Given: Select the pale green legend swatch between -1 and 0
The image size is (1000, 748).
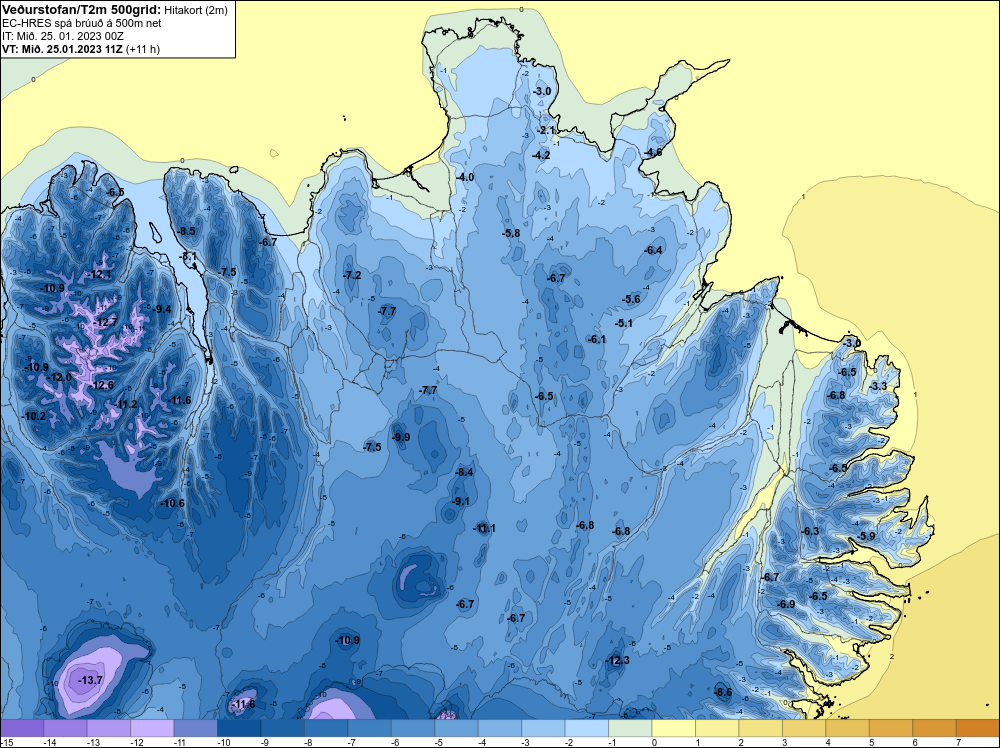Looking at the screenshot, I should pyautogui.click(x=630, y=728).
